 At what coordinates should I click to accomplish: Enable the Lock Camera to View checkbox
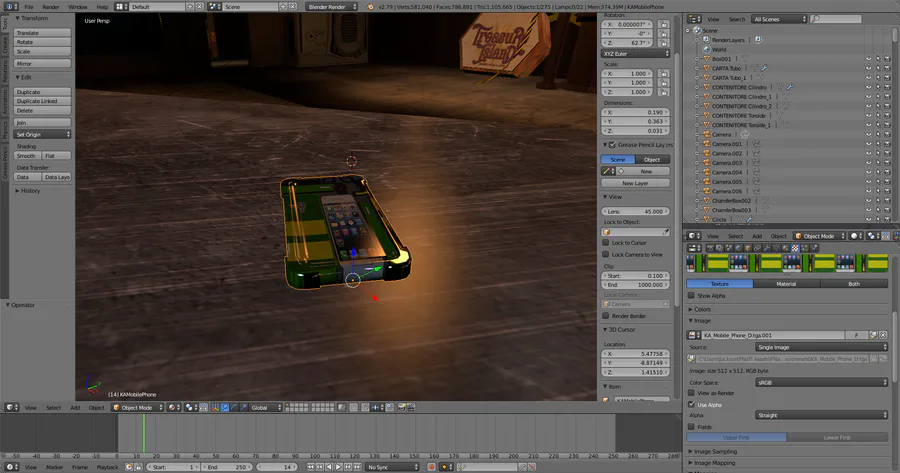click(606, 254)
